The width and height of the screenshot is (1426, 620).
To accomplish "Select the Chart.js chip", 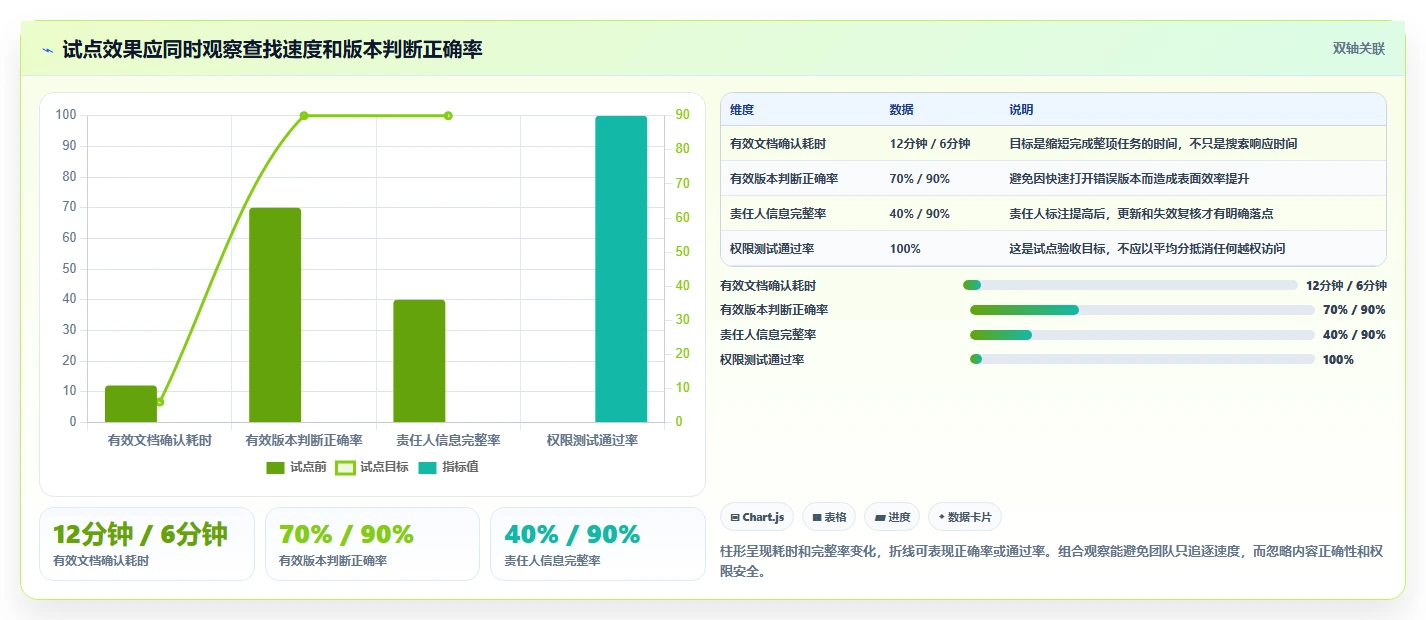I will click(x=758, y=517).
